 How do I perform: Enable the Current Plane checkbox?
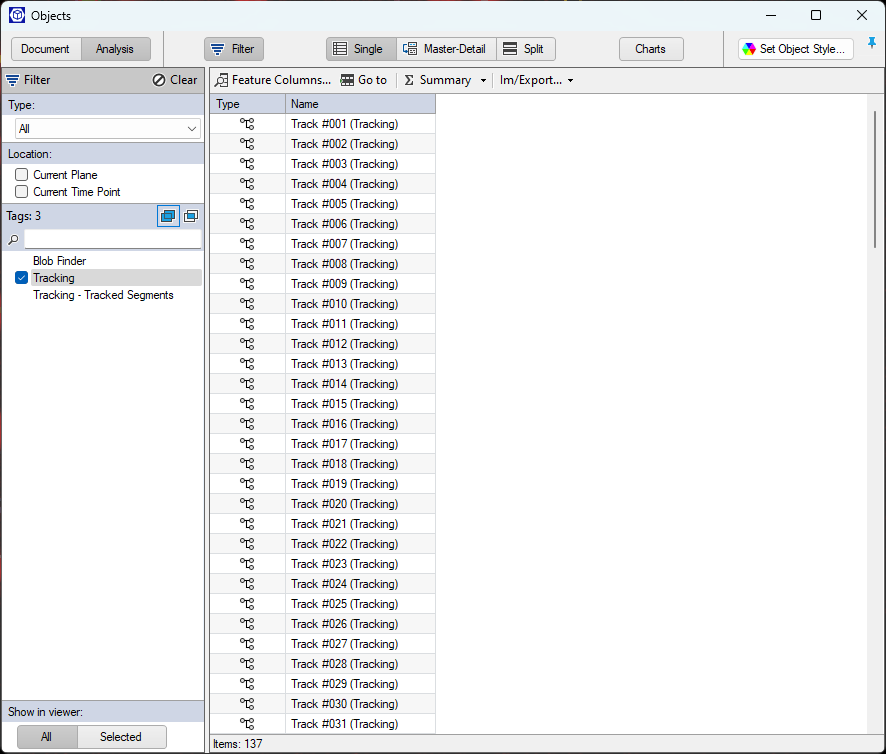pyautogui.click(x=21, y=174)
